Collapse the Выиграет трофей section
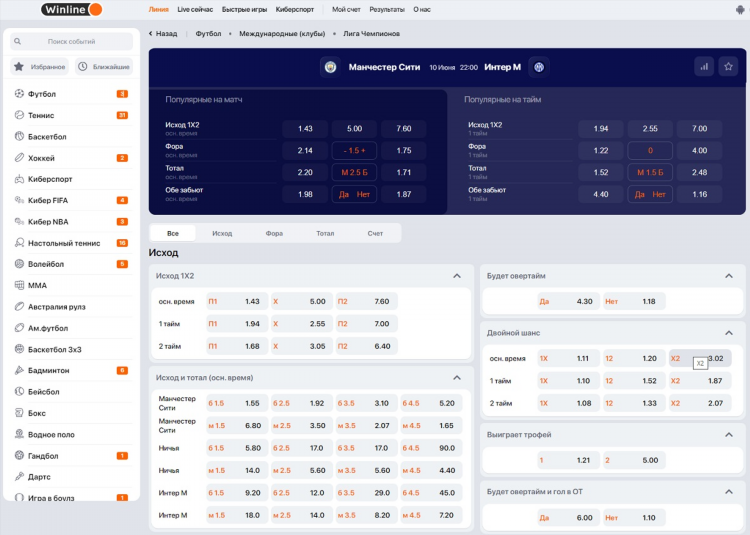This screenshot has height=535, width=750. click(729, 435)
